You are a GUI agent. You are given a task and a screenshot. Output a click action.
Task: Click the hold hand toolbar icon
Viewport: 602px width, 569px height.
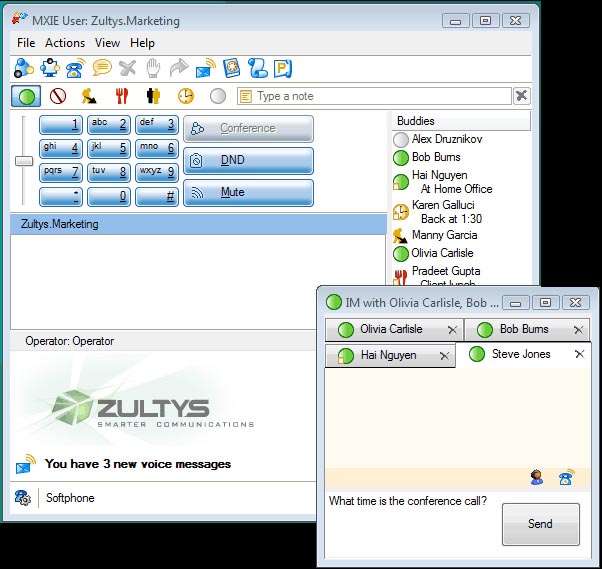153,68
